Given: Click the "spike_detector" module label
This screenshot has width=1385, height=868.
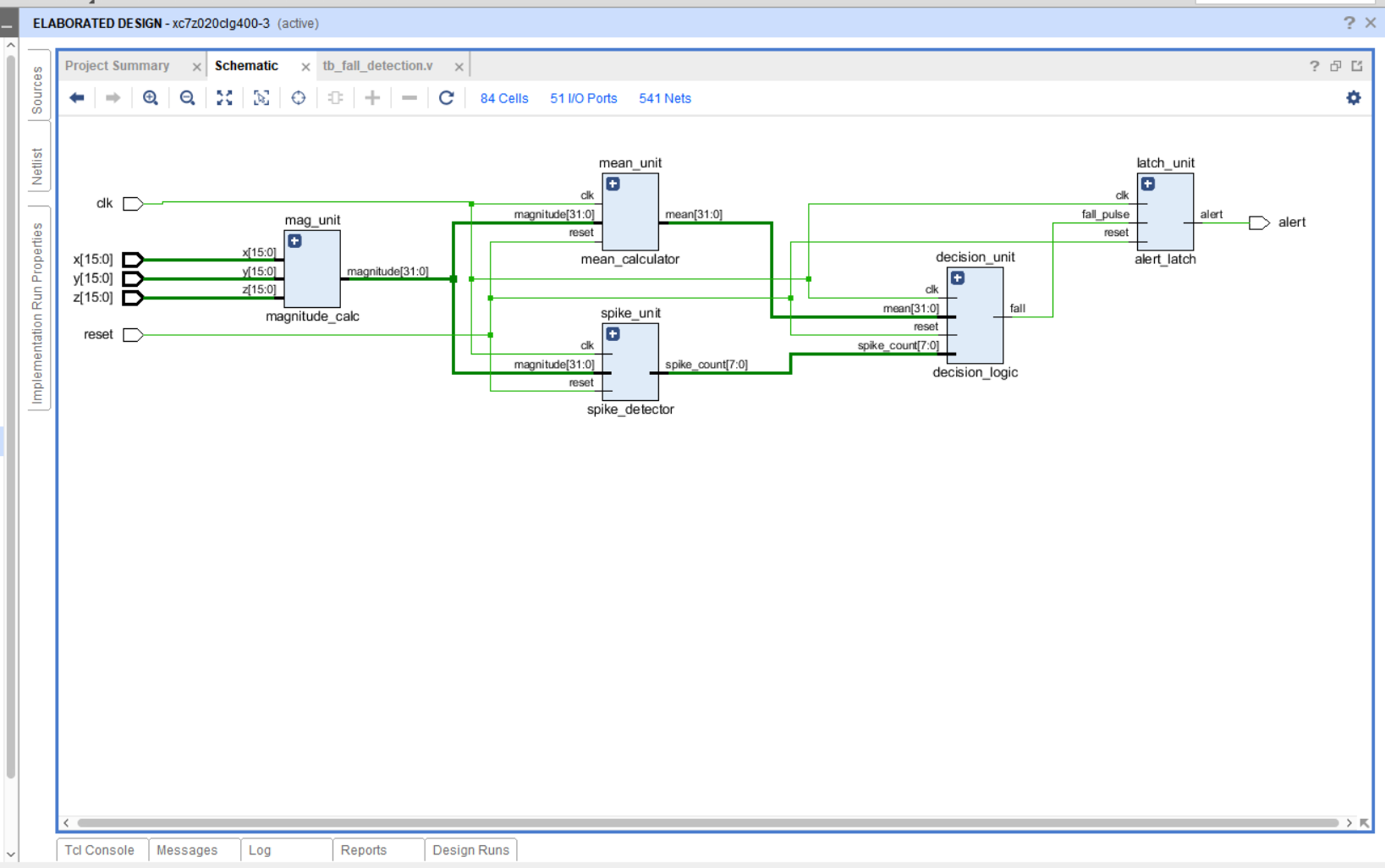Looking at the screenshot, I should click(630, 409).
